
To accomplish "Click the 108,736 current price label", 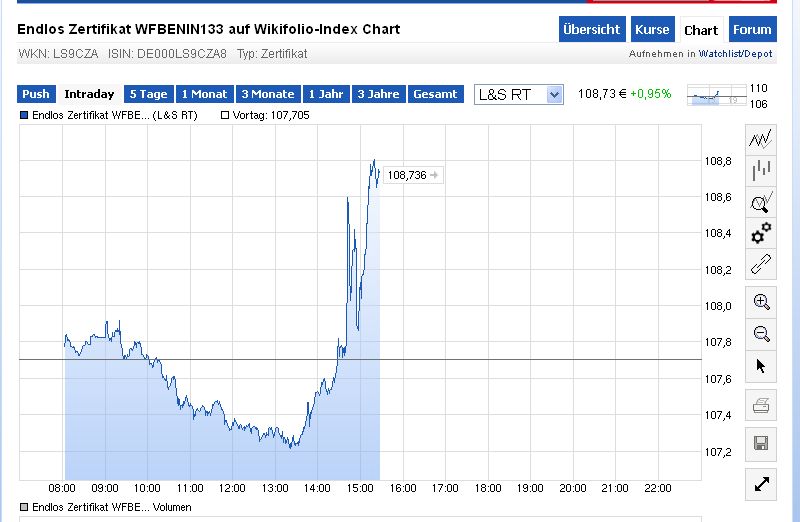I will pos(413,175).
